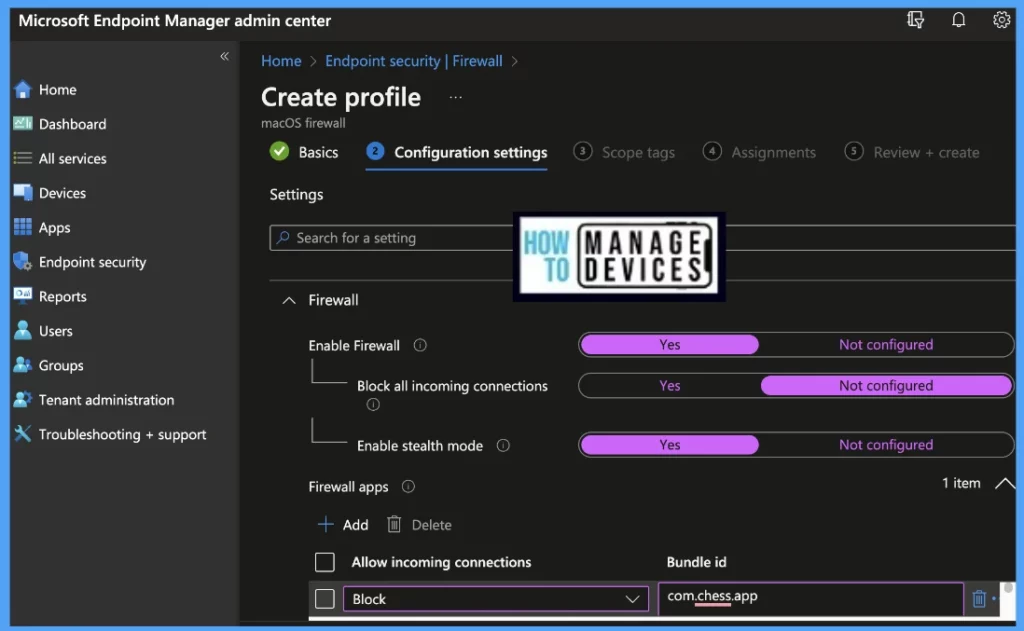1024x631 pixels.
Task: Set Block all incoming connections to Yes
Action: pos(669,386)
